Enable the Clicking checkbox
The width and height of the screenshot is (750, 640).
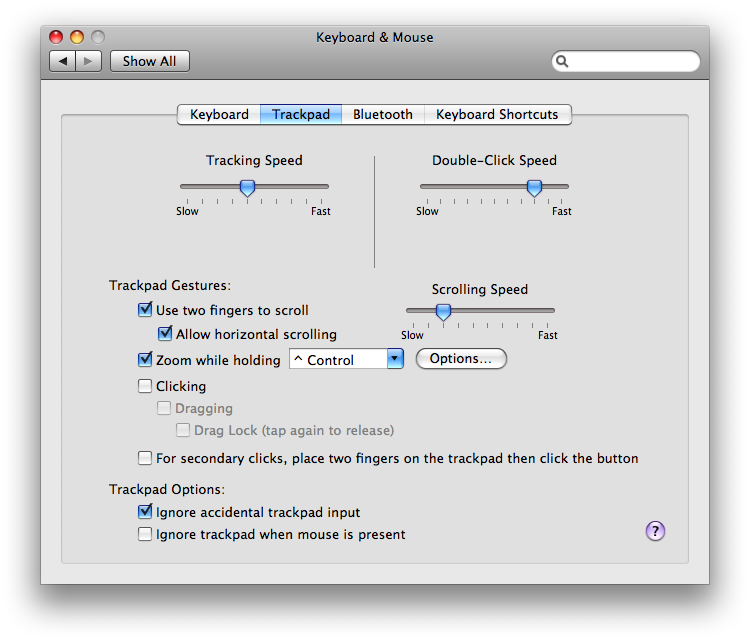(x=145, y=386)
